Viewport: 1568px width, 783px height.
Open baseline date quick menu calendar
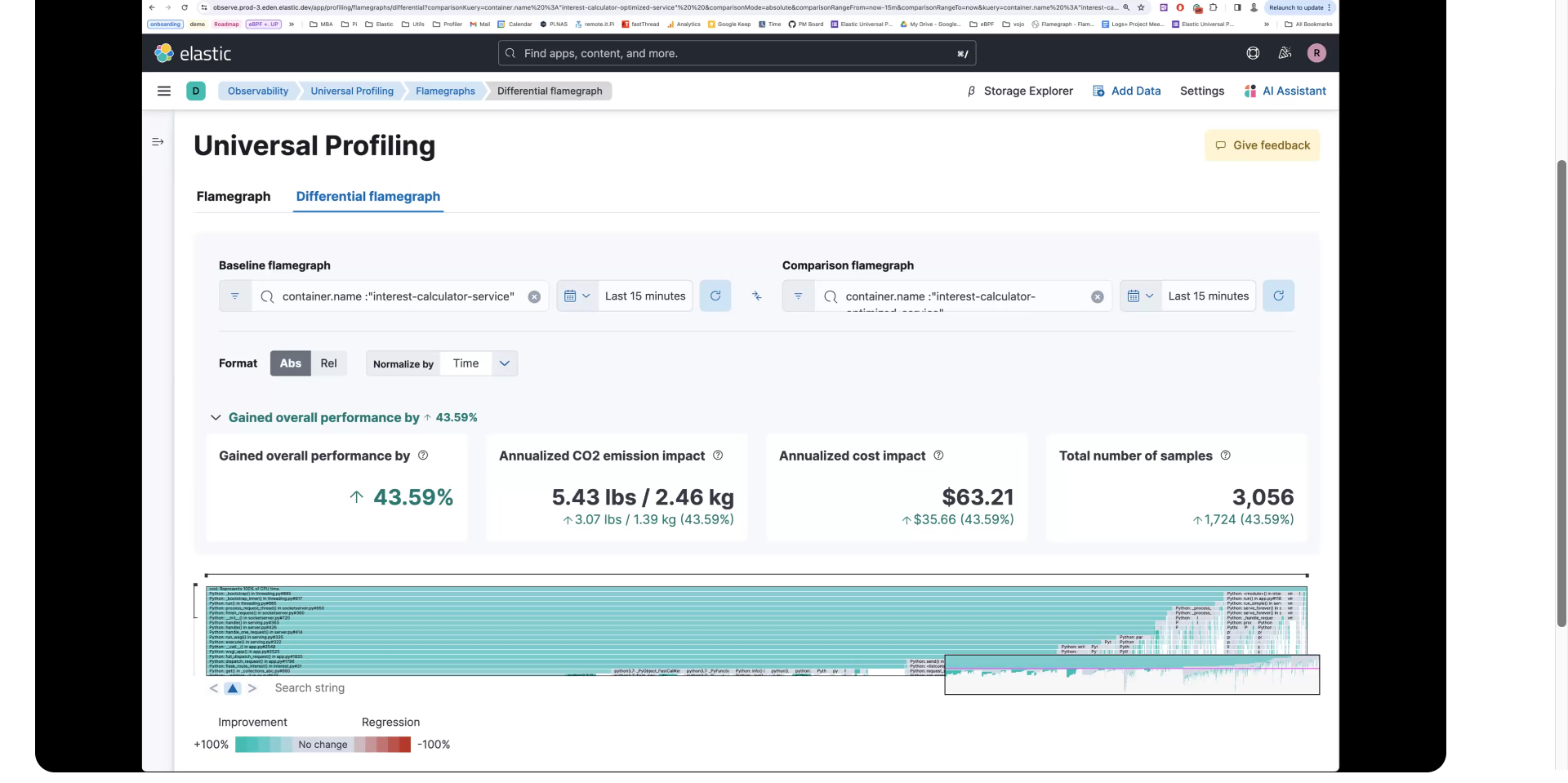point(577,296)
